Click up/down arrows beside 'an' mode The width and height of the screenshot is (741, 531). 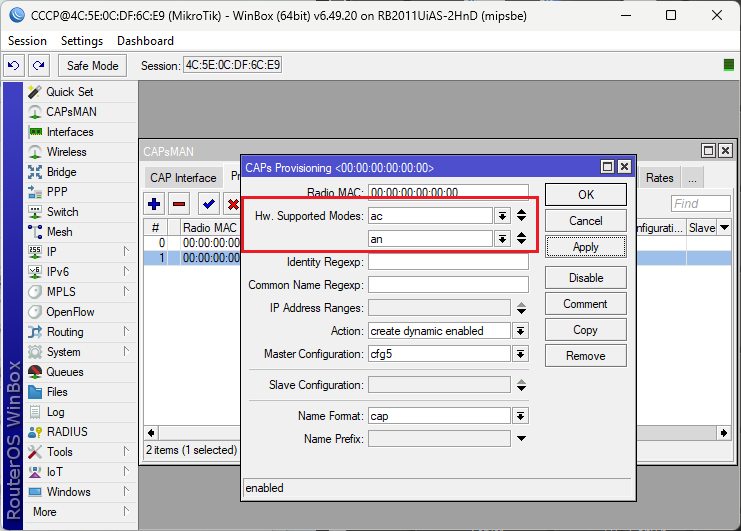(521, 238)
